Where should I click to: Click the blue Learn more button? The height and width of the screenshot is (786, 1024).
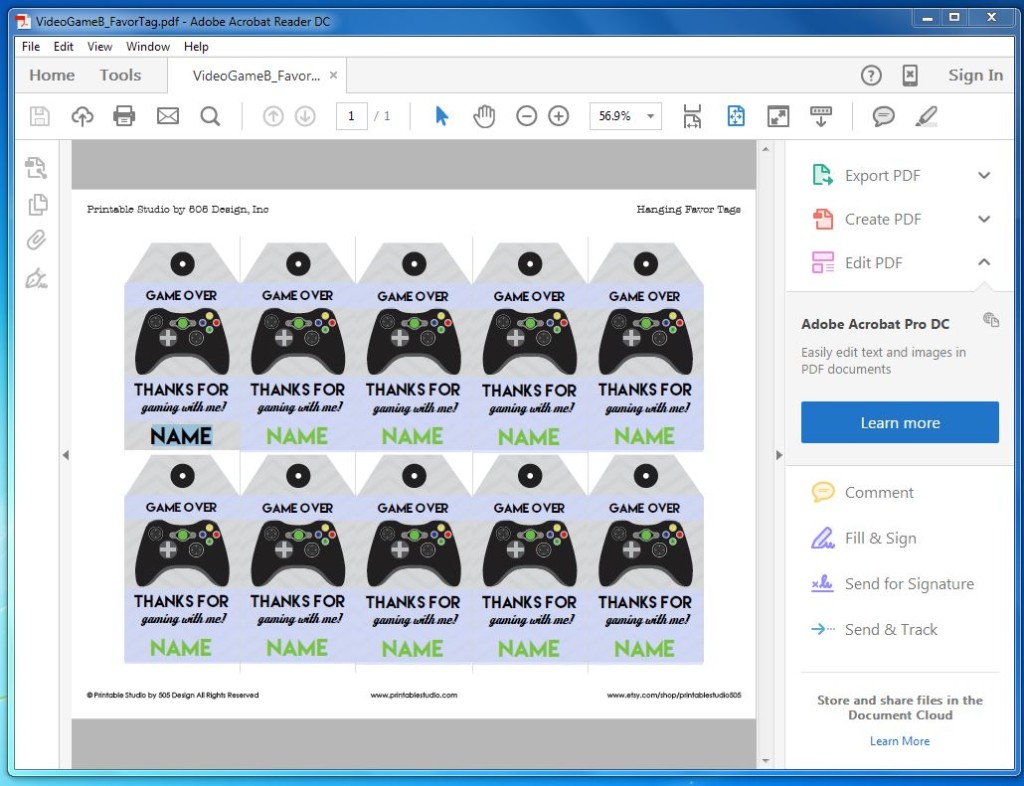[900, 422]
